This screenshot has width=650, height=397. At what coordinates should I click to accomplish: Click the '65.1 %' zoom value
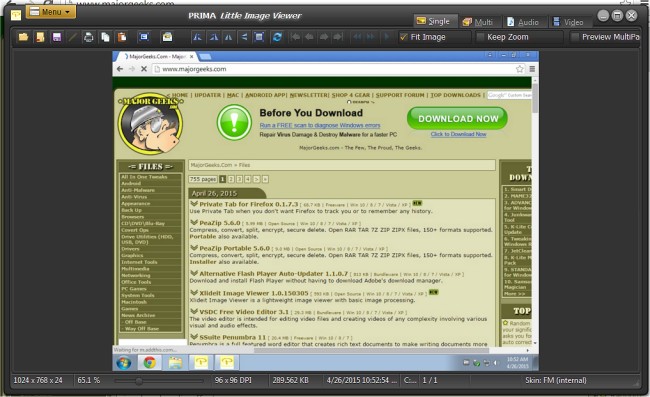[x=89, y=380]
